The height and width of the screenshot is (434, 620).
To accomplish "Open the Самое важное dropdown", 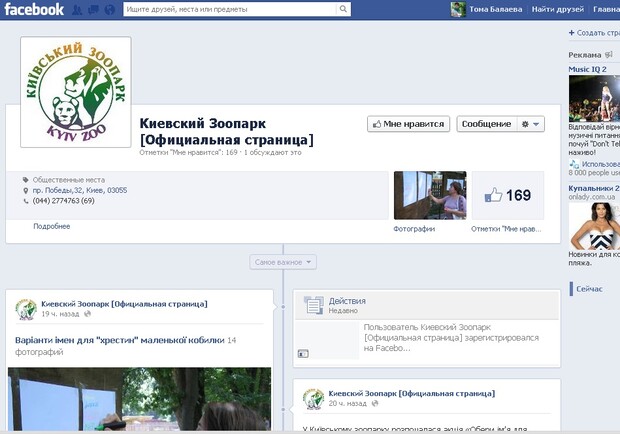I will 283,262.
